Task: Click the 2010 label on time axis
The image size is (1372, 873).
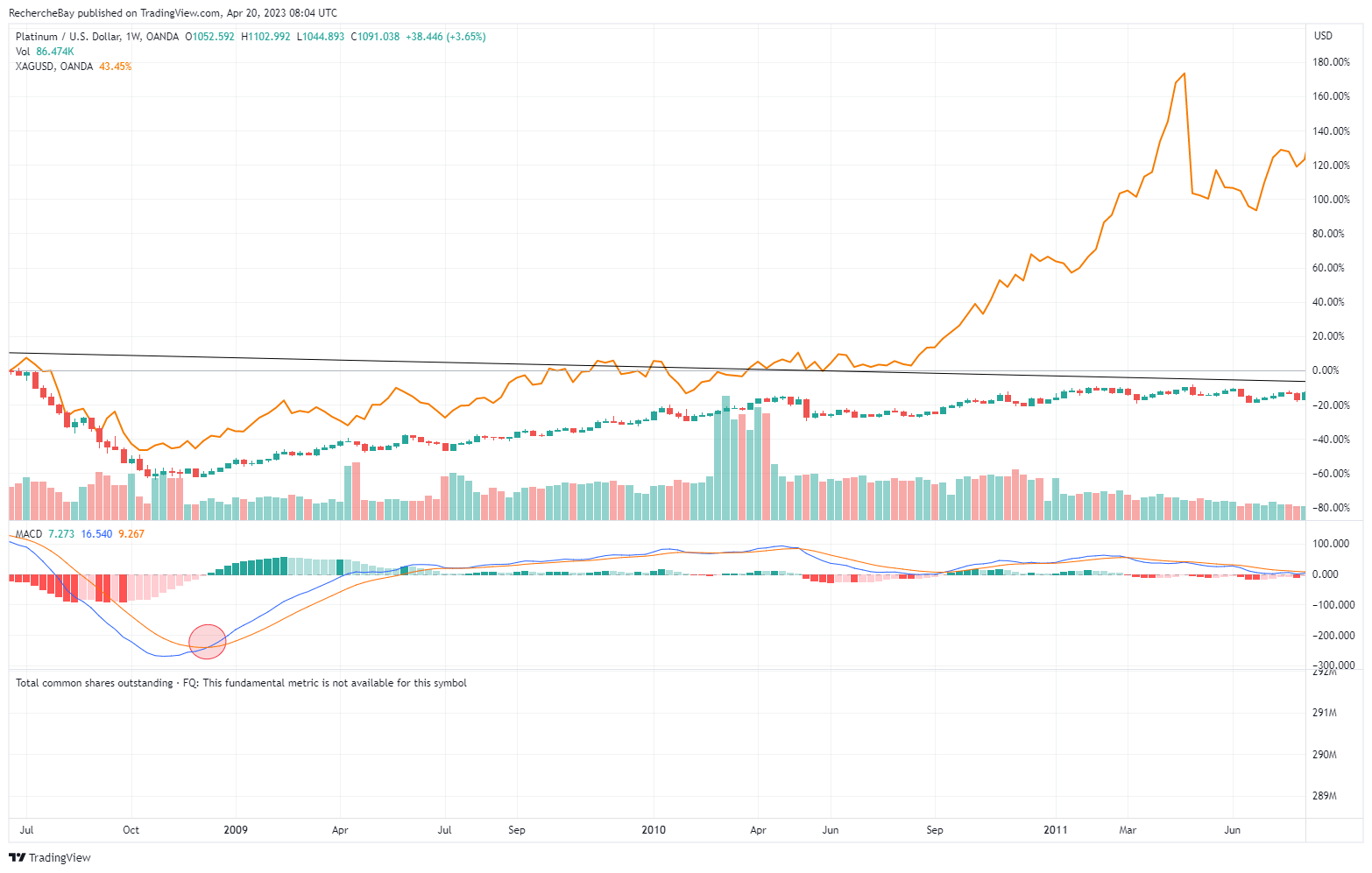Action: click(654, 830)
